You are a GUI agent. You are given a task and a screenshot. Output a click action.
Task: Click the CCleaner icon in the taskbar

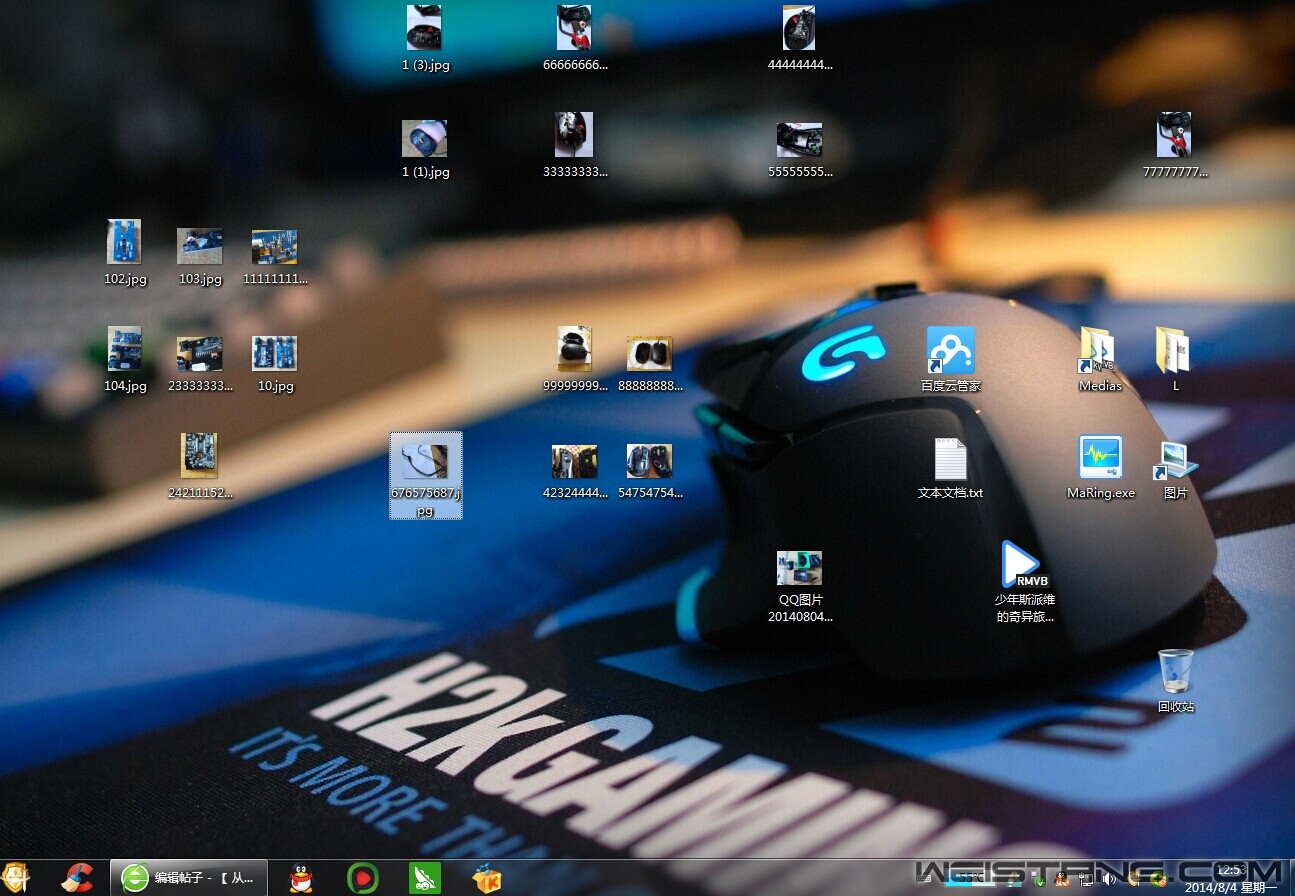[x=77, y=878]
